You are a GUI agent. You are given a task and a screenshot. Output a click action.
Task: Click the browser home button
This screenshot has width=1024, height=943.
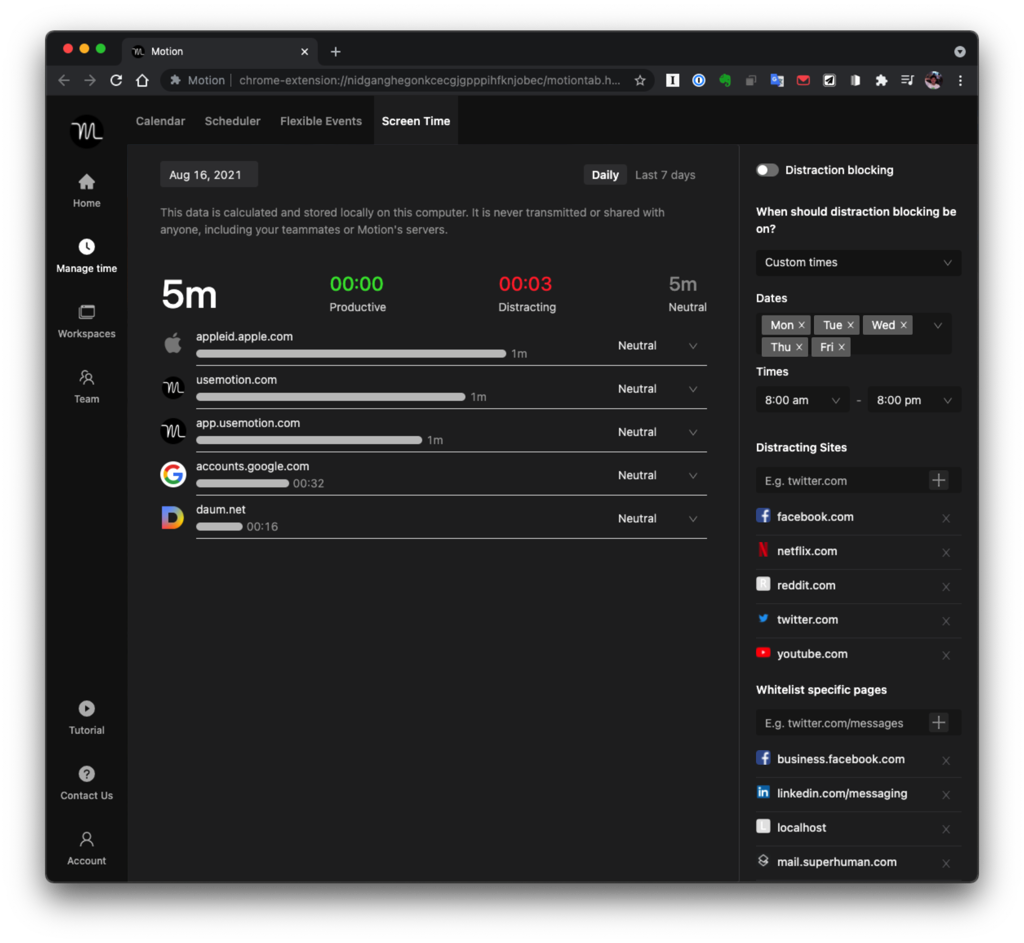(x=142, y=80)
